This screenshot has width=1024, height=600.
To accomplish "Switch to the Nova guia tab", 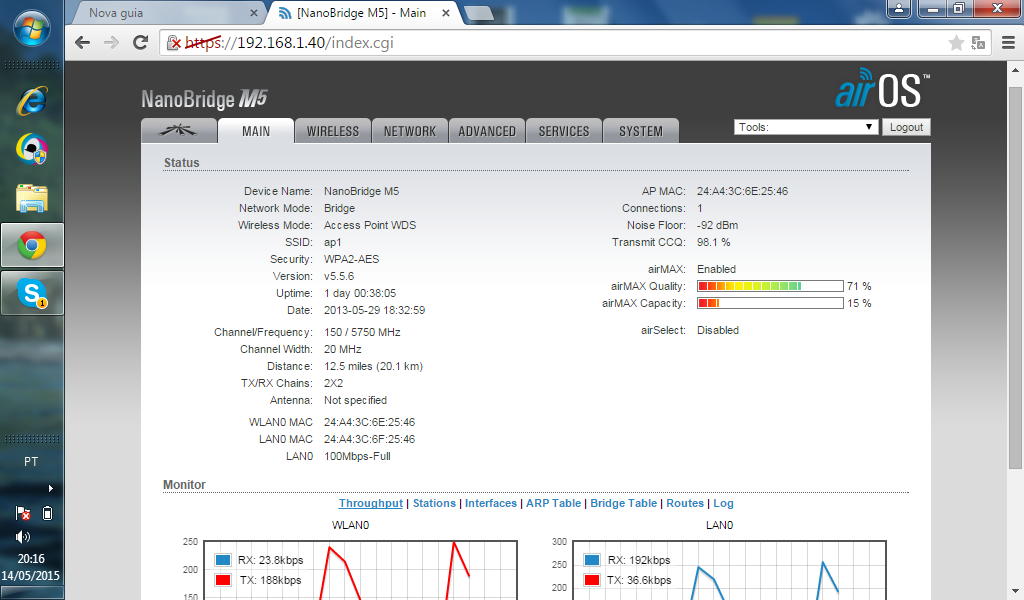I will 166,13.
